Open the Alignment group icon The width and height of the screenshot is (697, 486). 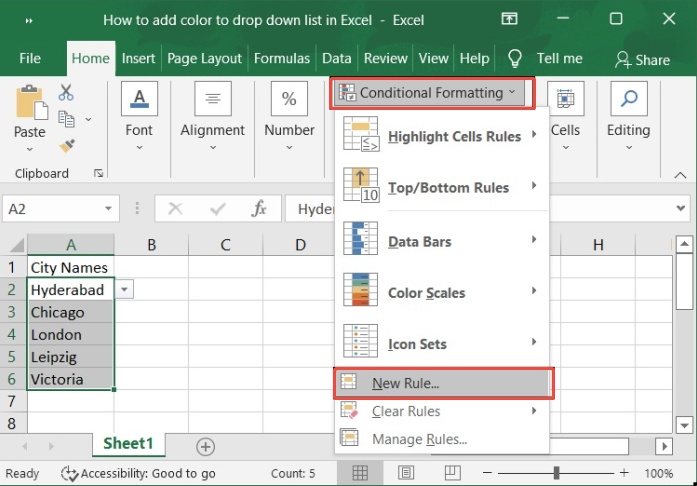click(213, 98)
